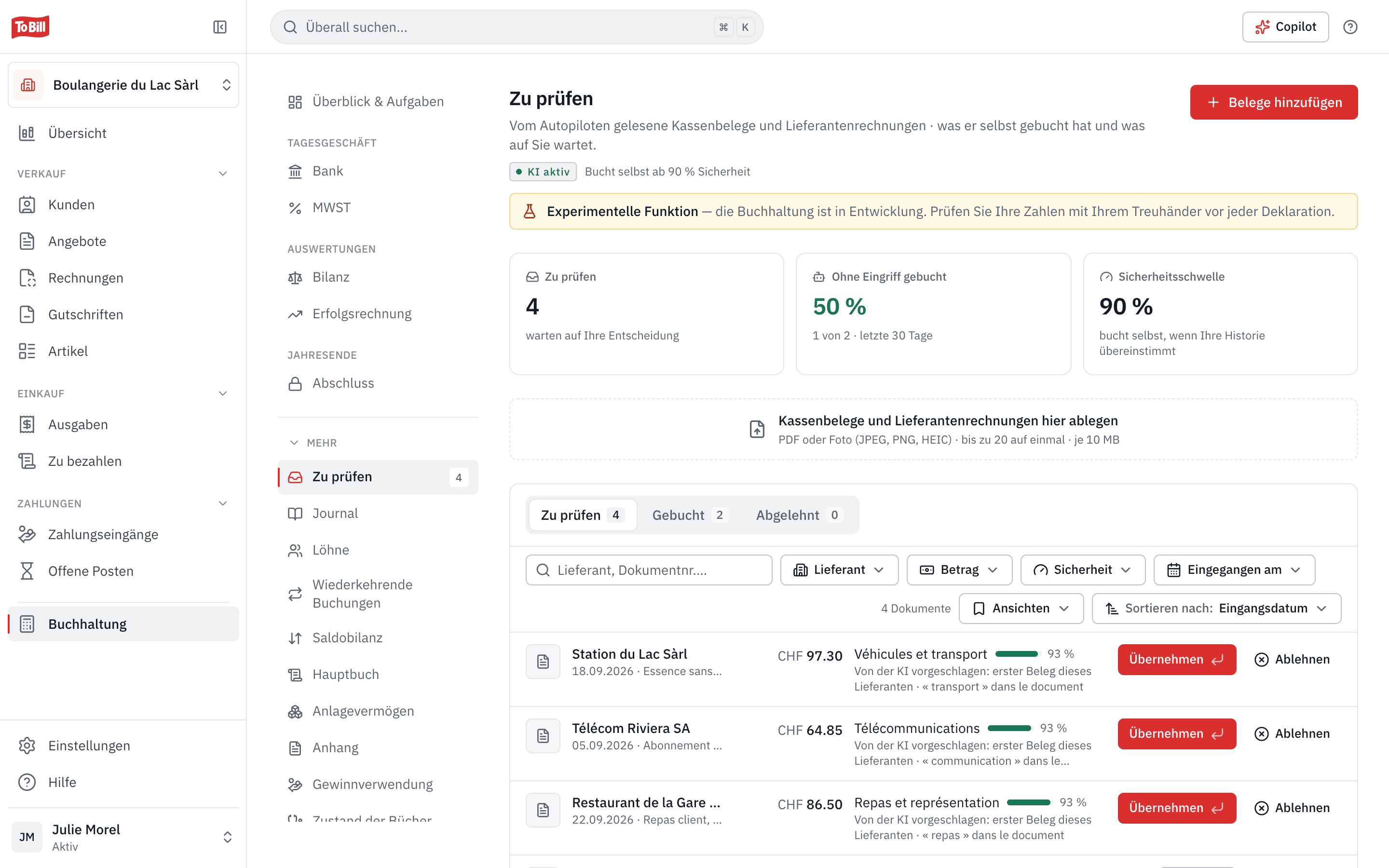The image size is (1389, 868).
Task: Open the ToBill logo home
Action: 30,27
